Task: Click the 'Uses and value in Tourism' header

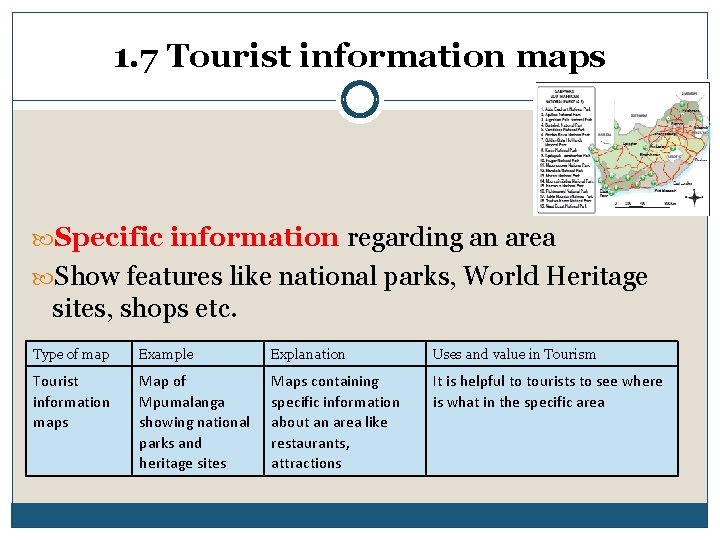Action: click(x=552, y=354)
